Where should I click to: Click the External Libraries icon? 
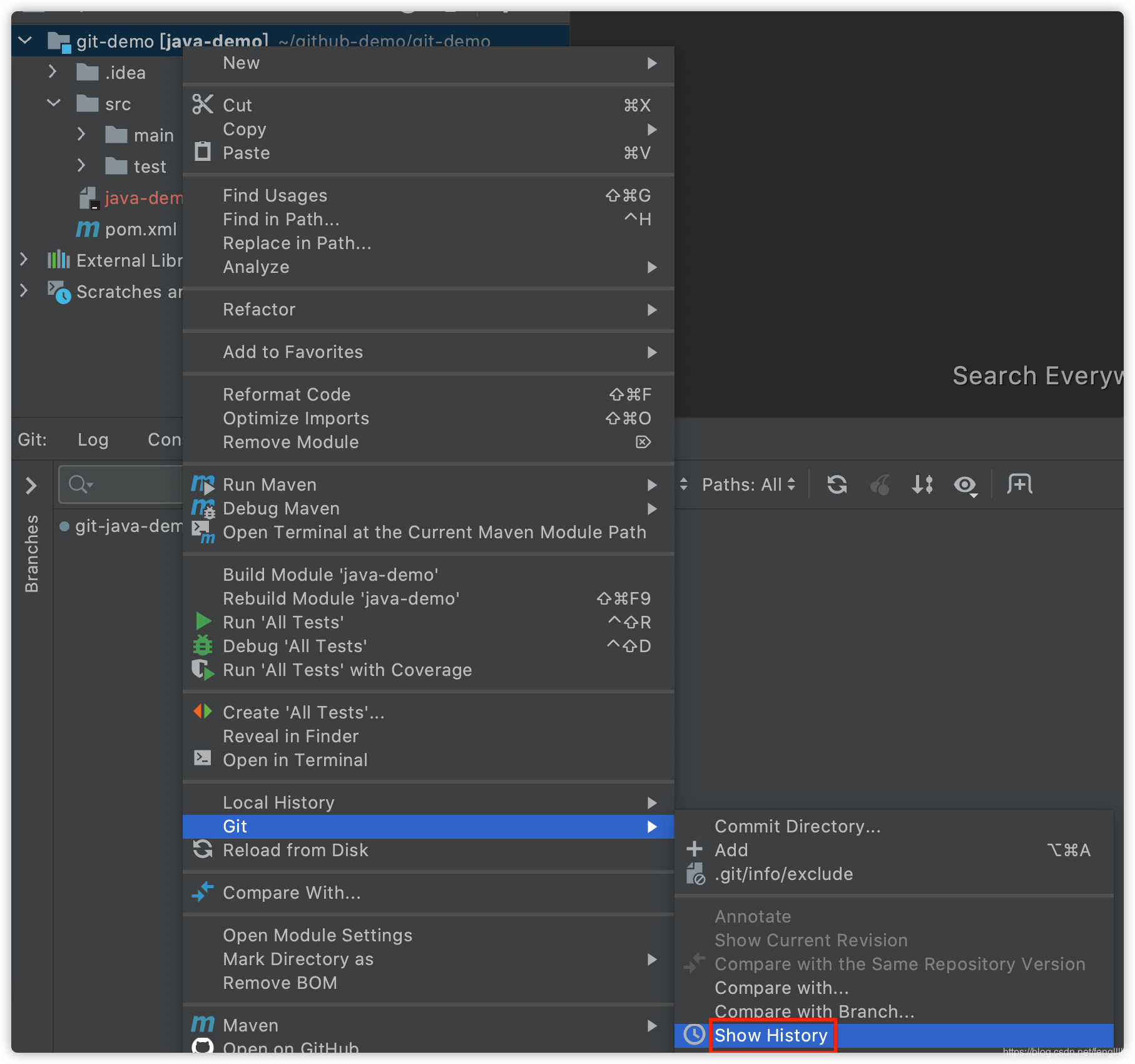(59, 260)
